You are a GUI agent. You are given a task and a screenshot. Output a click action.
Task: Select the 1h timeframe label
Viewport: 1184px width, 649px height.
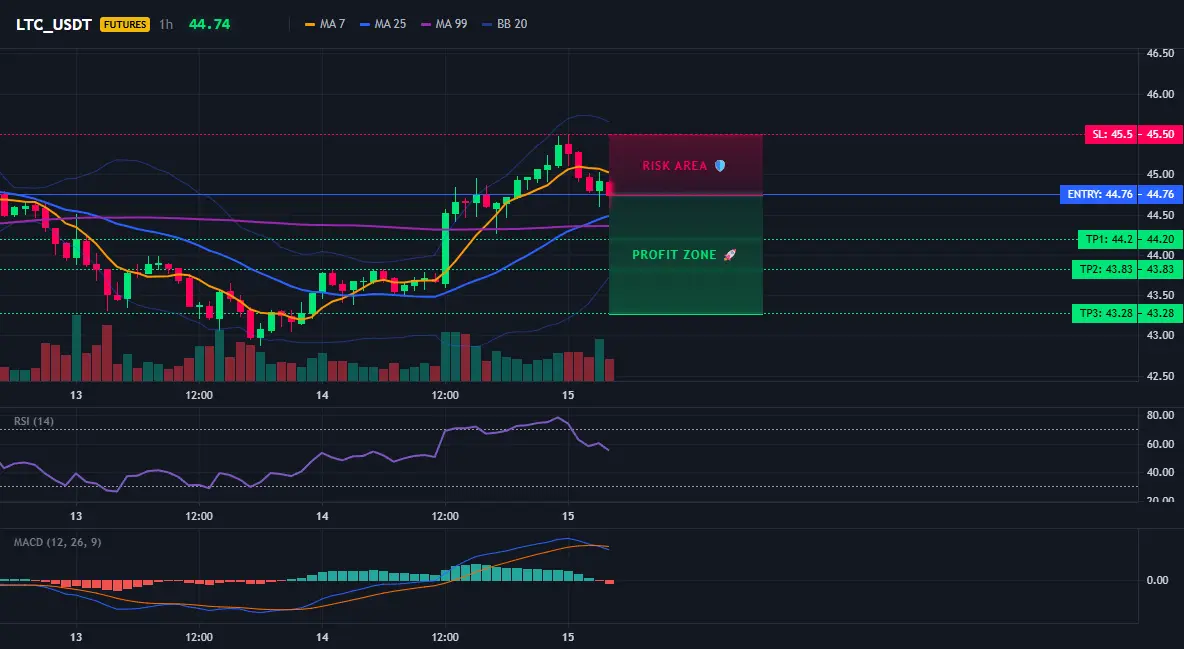tap(166, 24)
